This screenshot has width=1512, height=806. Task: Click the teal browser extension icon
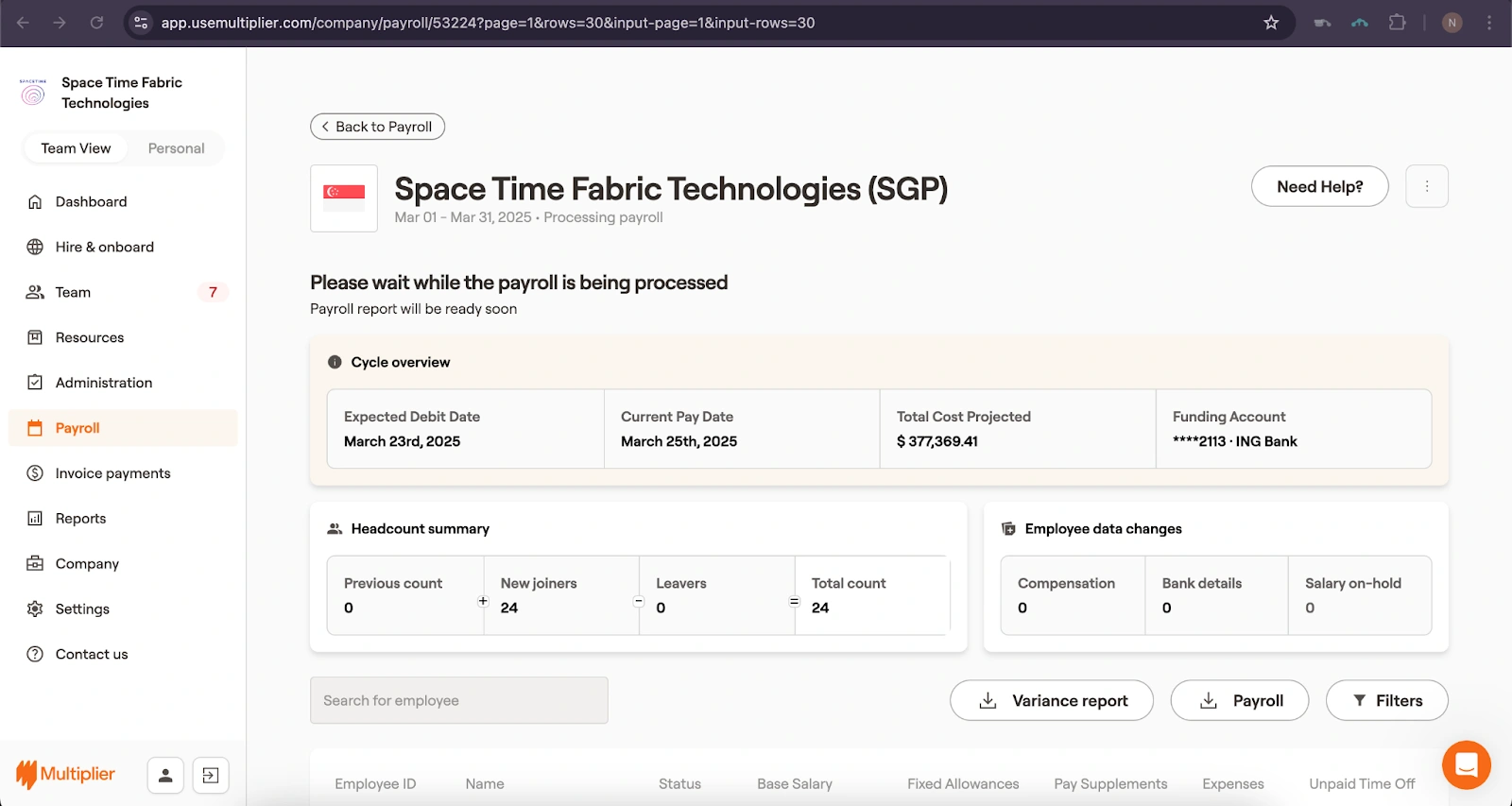1360,23
